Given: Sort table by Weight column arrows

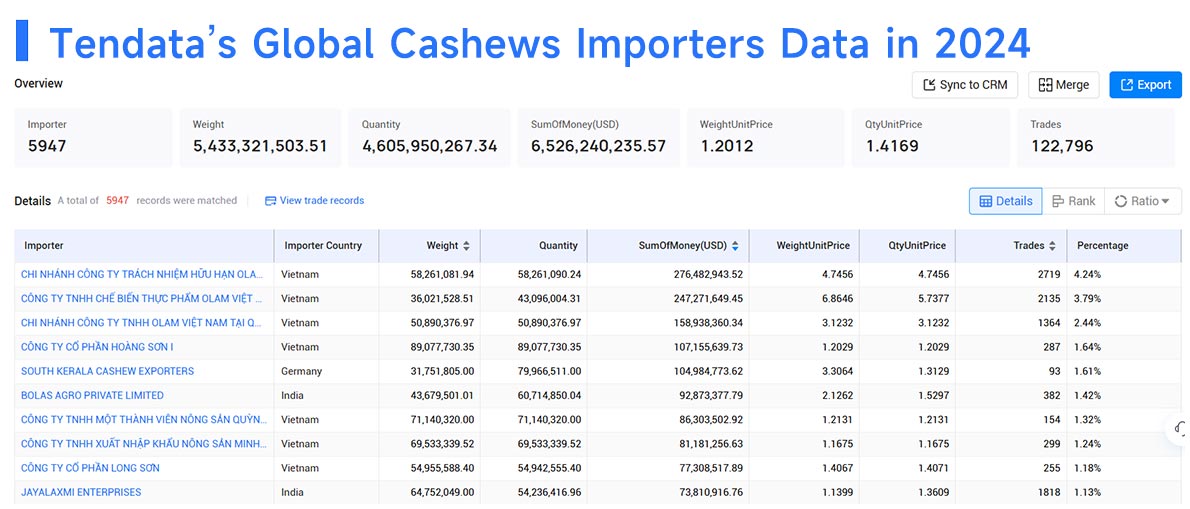Looking at the screenshot, I should coord(466,246).
